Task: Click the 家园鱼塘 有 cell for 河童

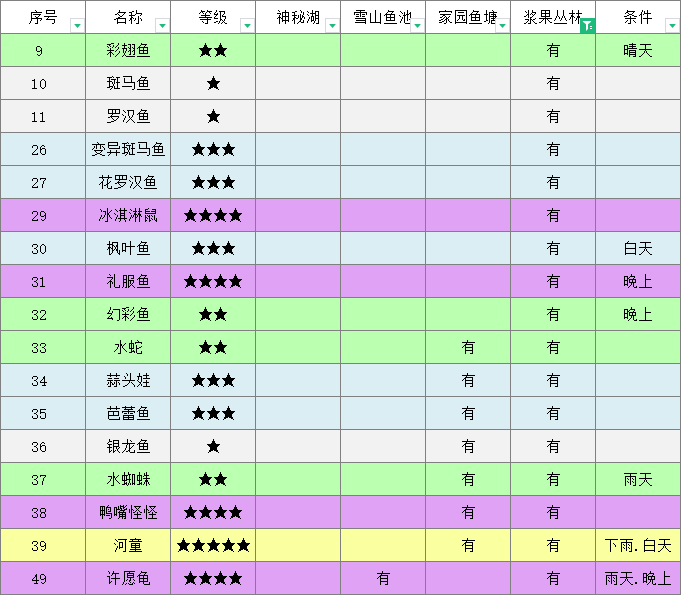Action: coord(468,545)
